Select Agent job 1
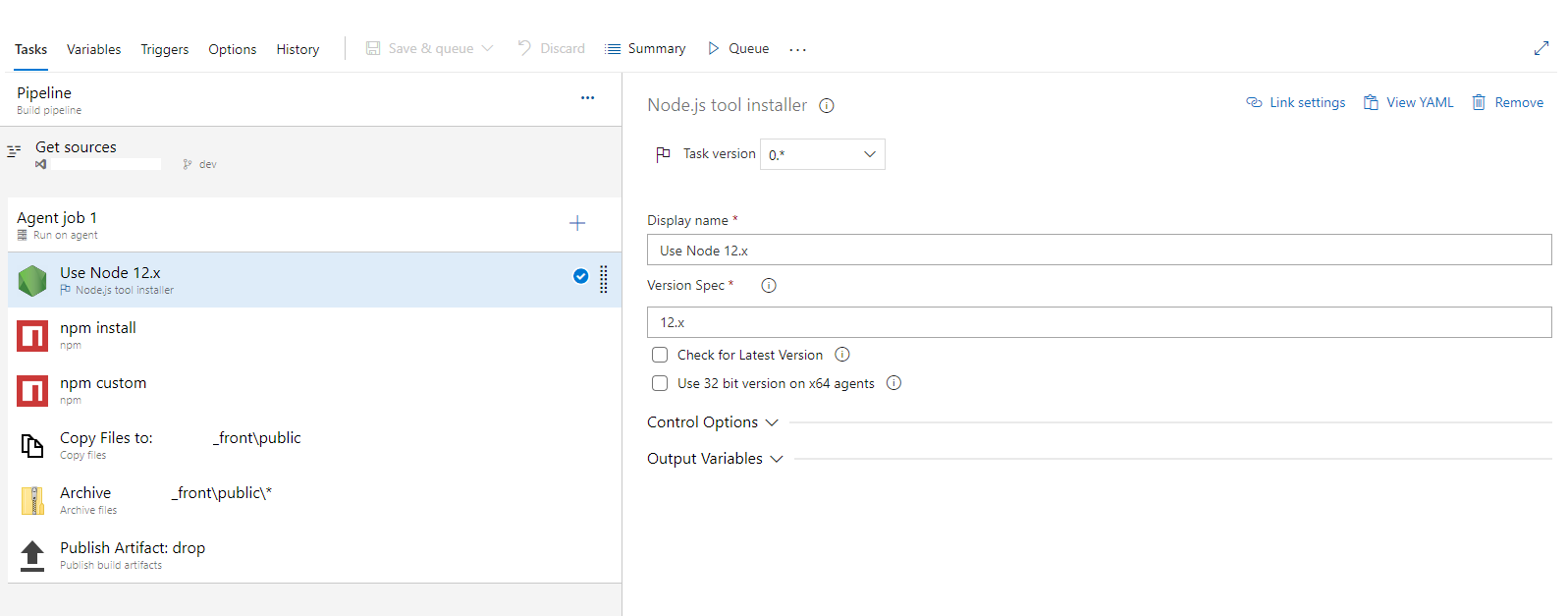The image size is (1568, 616). [x=314, y=225]
